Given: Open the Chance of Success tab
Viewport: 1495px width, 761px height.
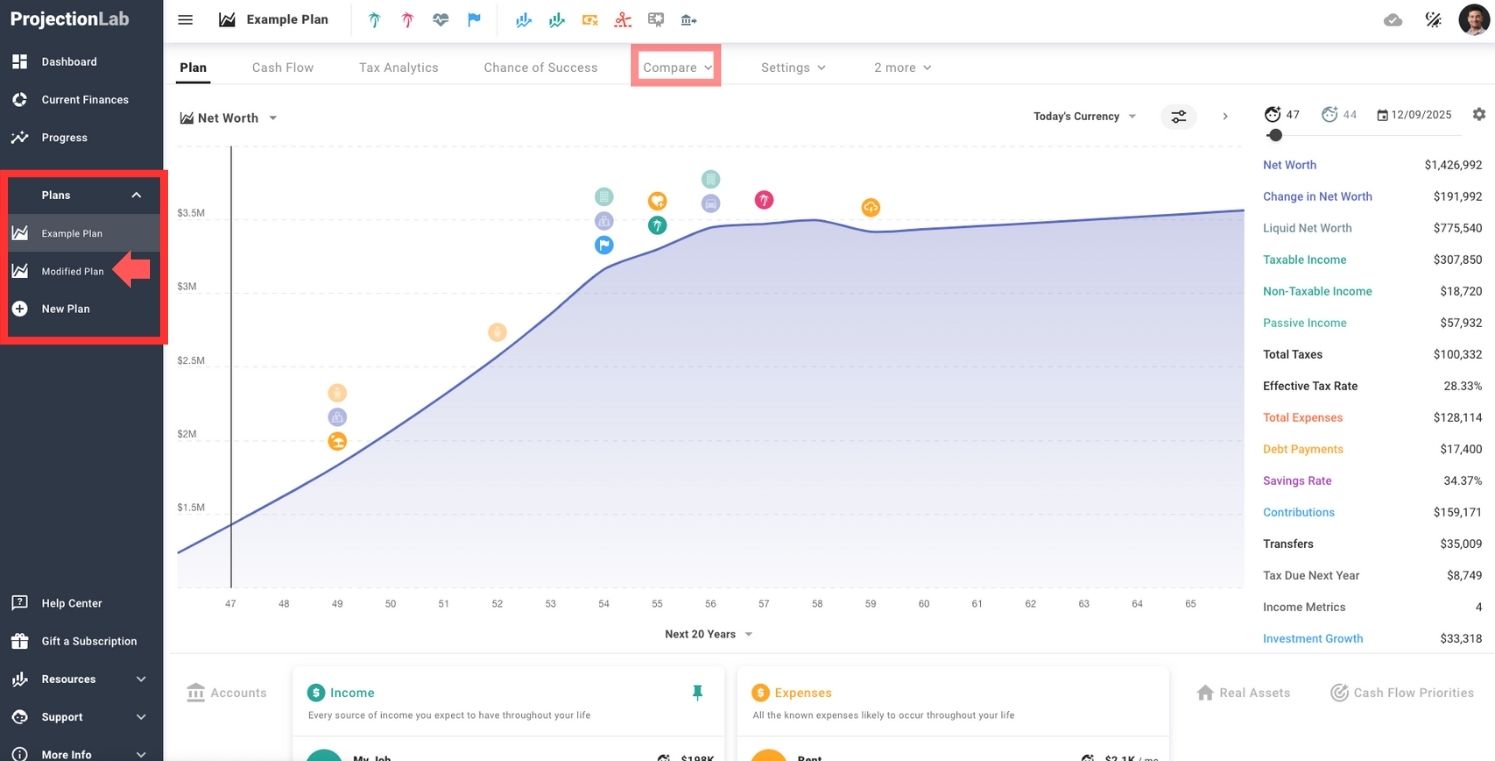Looking at the screenshot, I should pyautogui.click(x=540, y=68).
